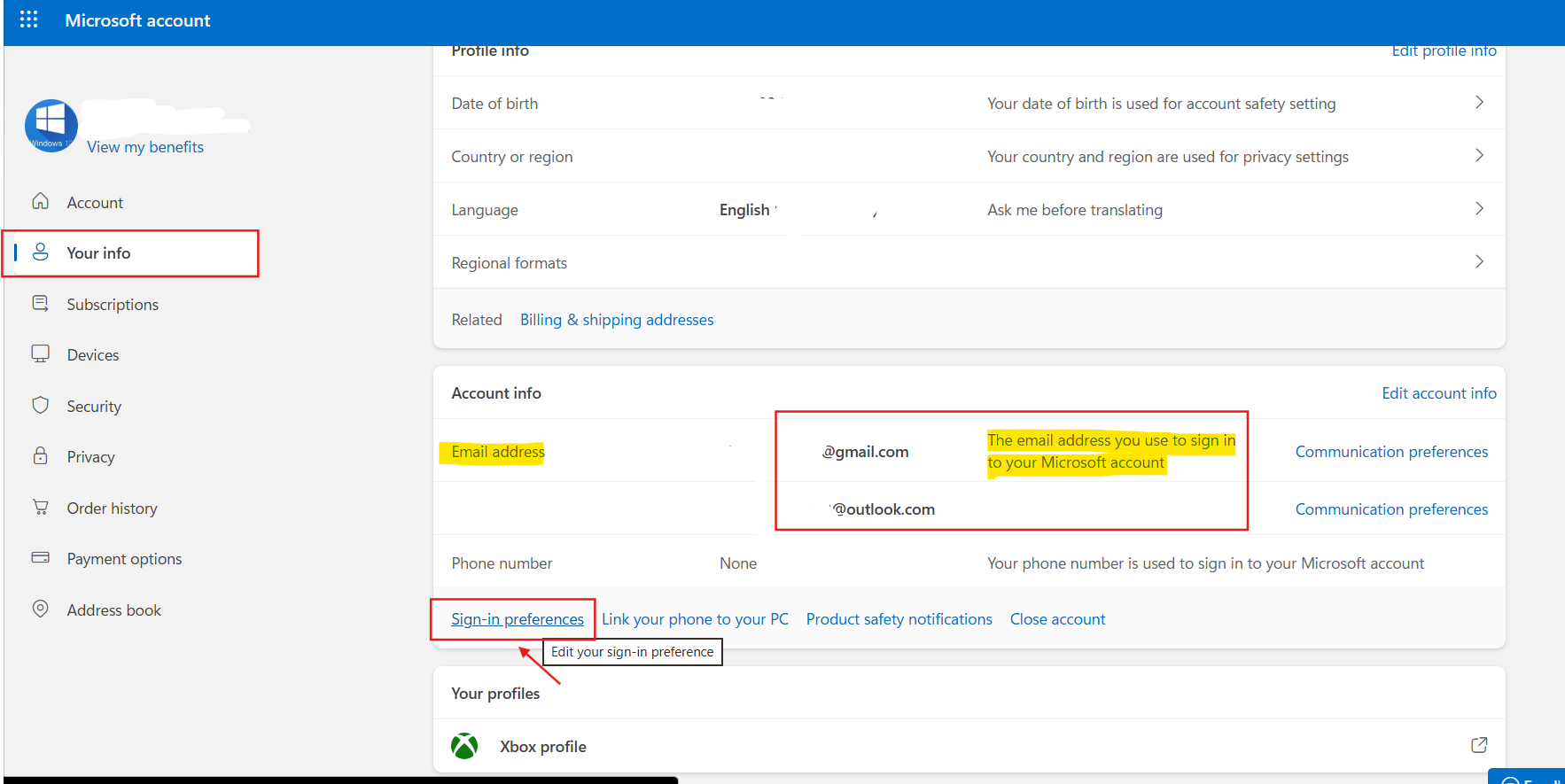Click the @gmail.com email address
1565x784 pixels.
point(865,452)
